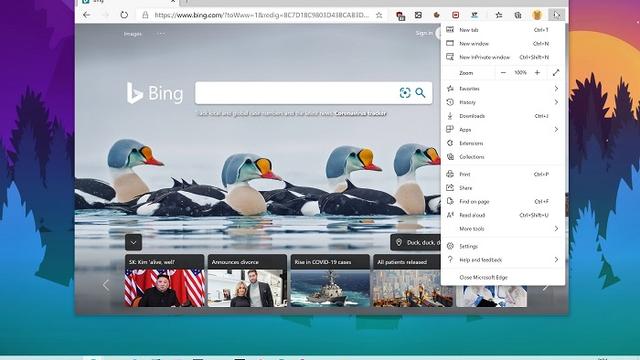Image resolution: width=640 pixels, height=360 pixels.
Task: Click the address bar URL
Action: click(261, 15)
